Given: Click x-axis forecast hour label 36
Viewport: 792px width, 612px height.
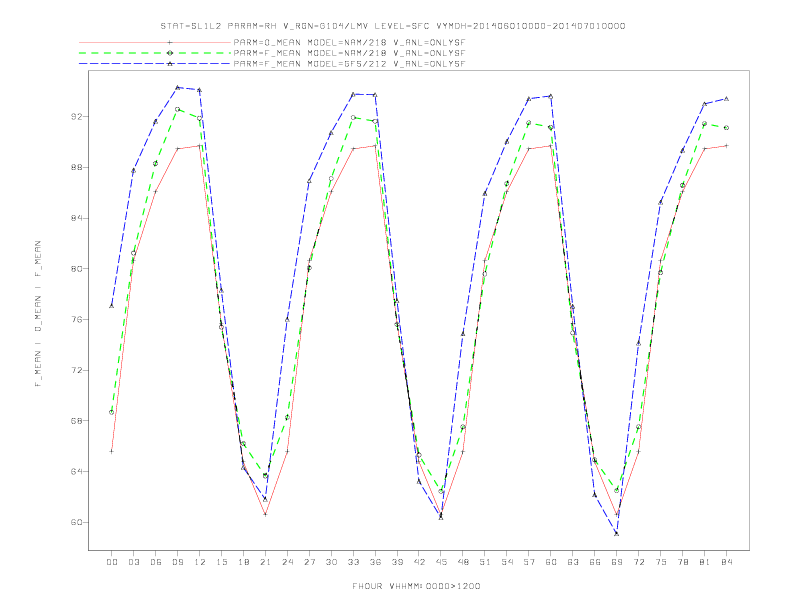Looking at the screenshot, I should coord(375,562).
